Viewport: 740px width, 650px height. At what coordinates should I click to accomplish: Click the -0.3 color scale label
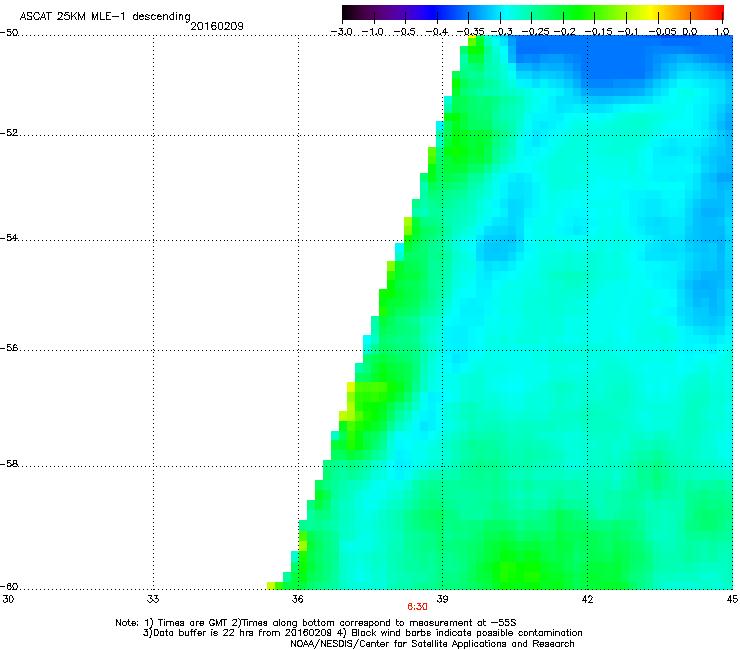(x=501, y=32)
